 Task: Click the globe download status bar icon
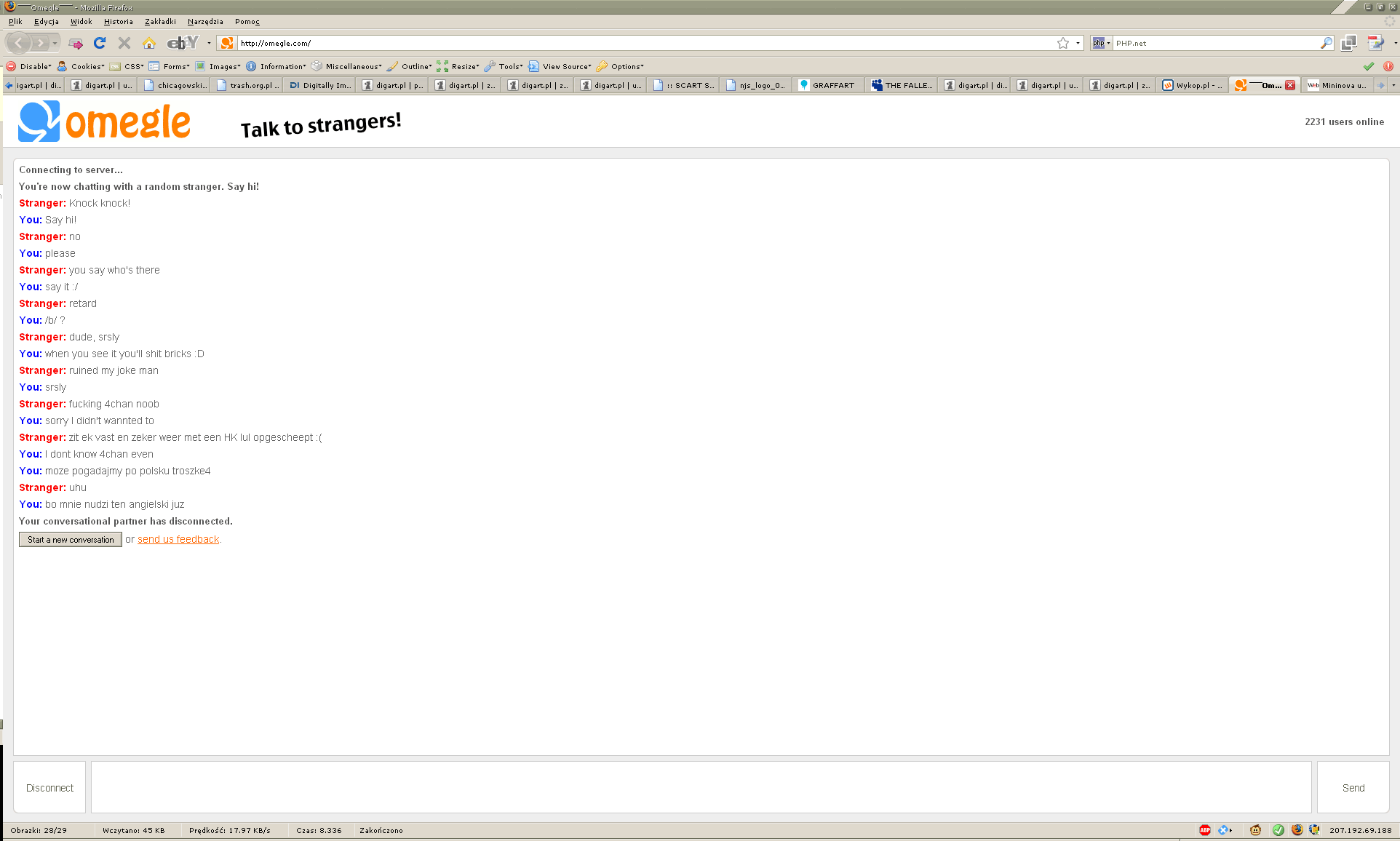(1314, 830)
